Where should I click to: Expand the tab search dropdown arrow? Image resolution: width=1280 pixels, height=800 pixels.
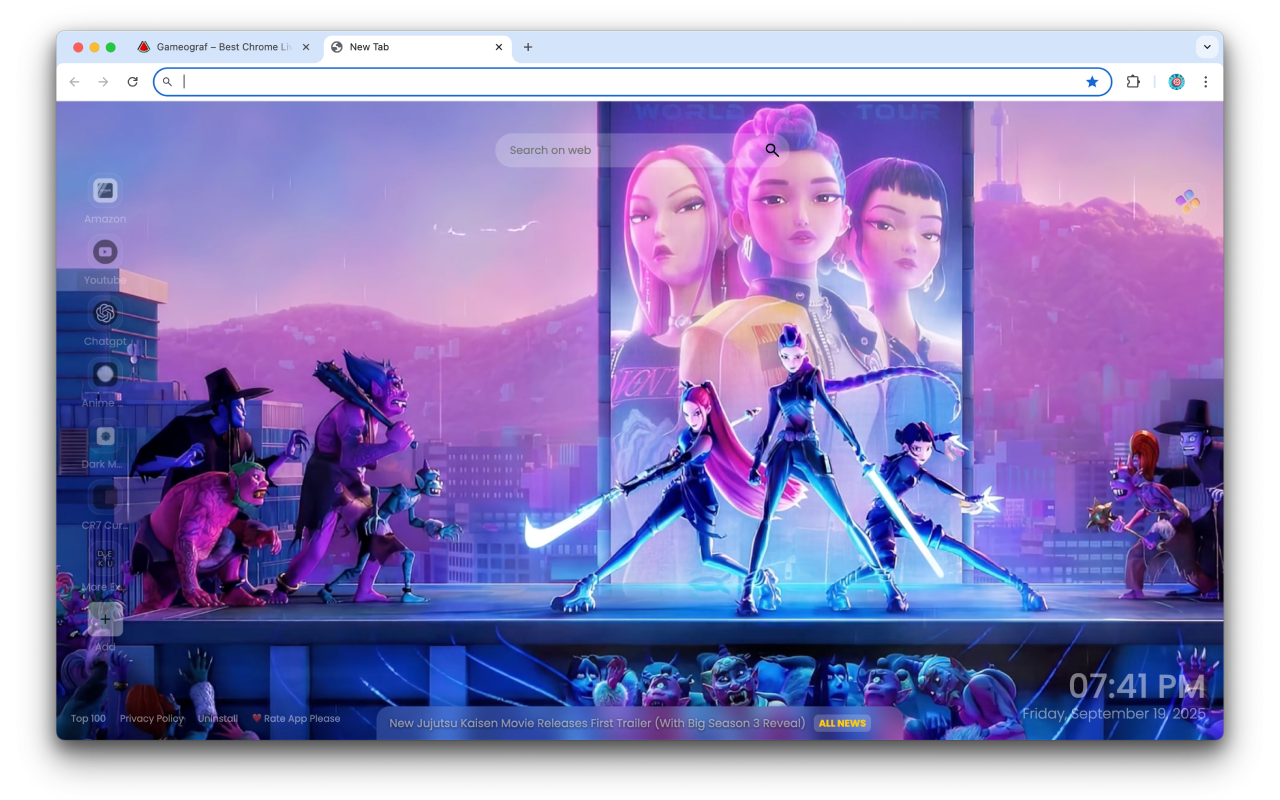point(1207,47)
